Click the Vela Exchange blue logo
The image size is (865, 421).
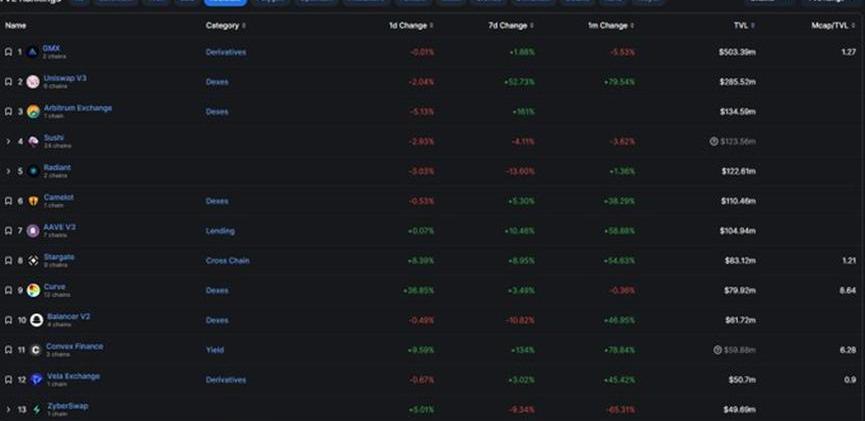[x=36, y=380]
